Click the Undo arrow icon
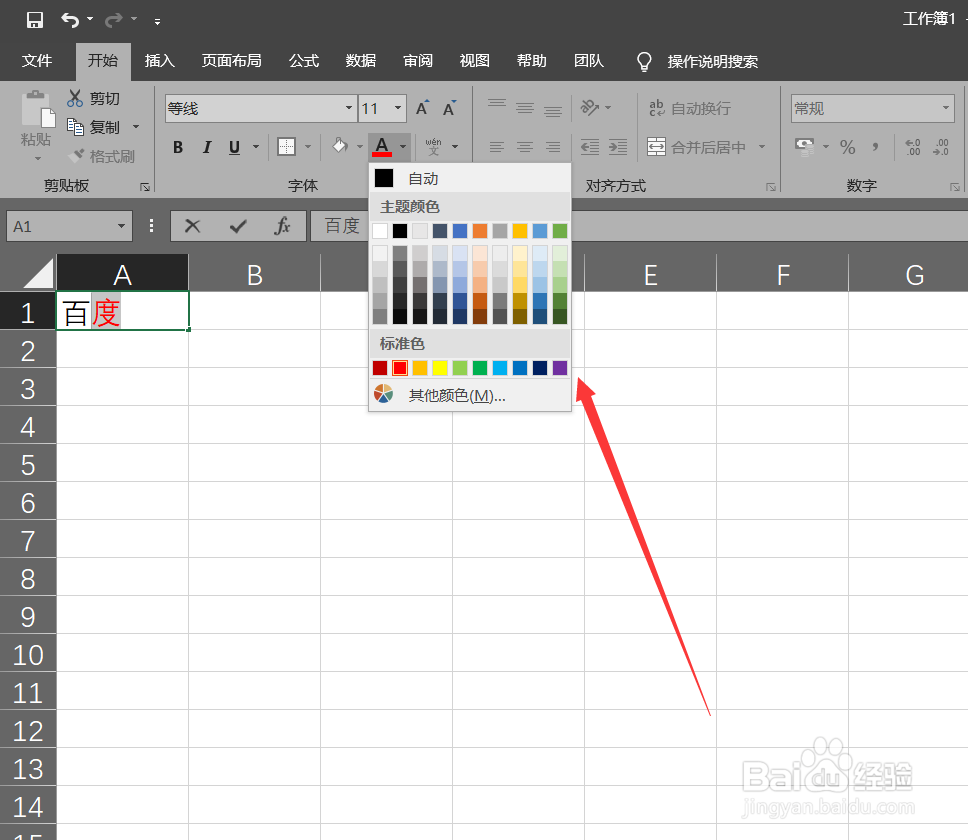The width and height of the screenshot is (968, 840). coord(70,20)
